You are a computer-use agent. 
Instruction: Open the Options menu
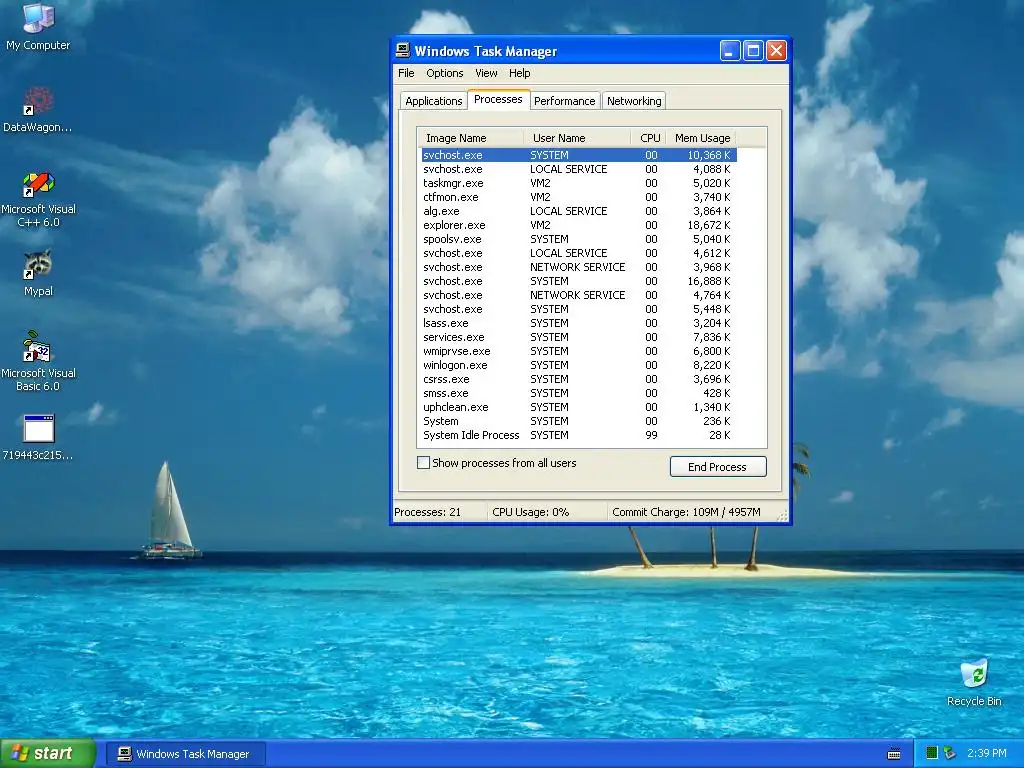coord(445,73)
